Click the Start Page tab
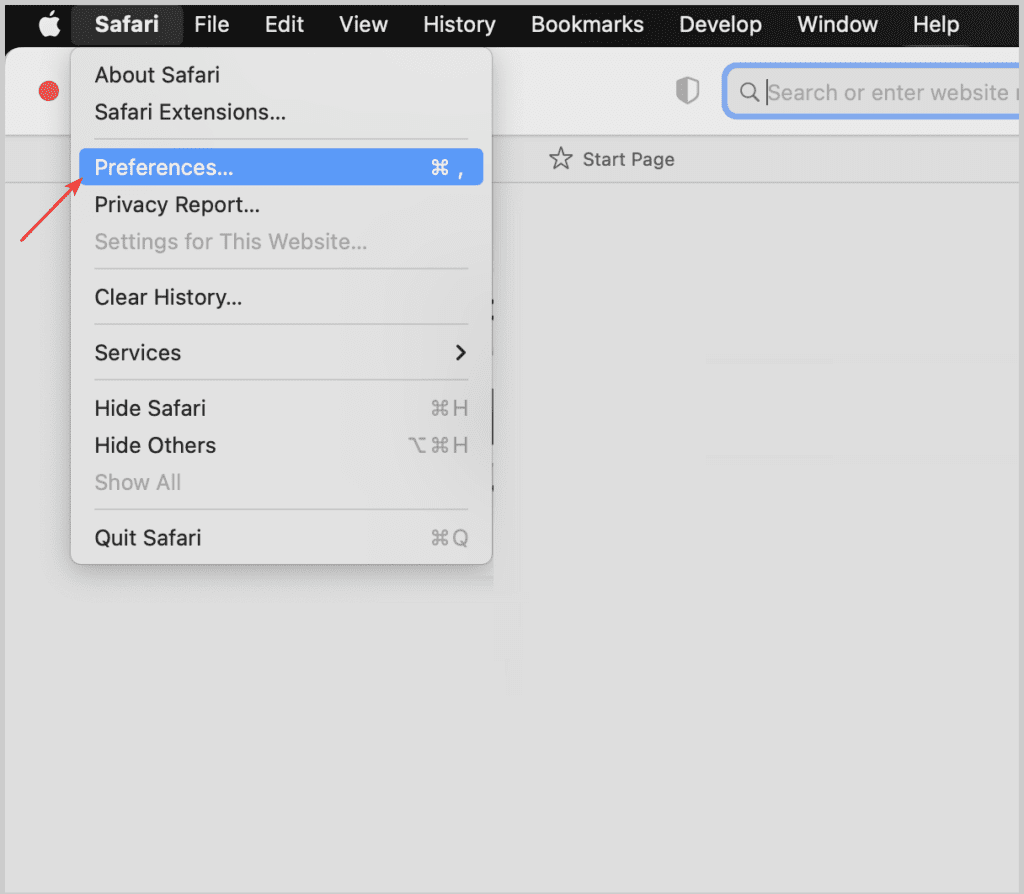 pos(612,159)
